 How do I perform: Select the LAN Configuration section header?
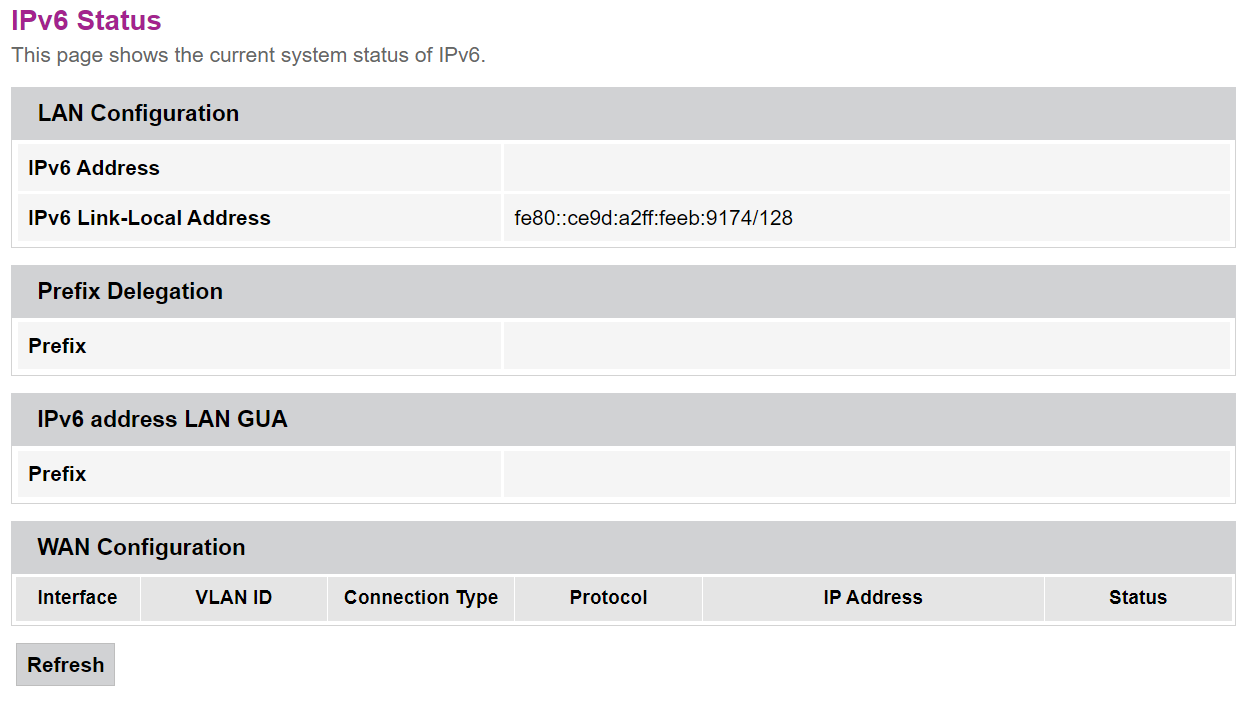point(138,113)
